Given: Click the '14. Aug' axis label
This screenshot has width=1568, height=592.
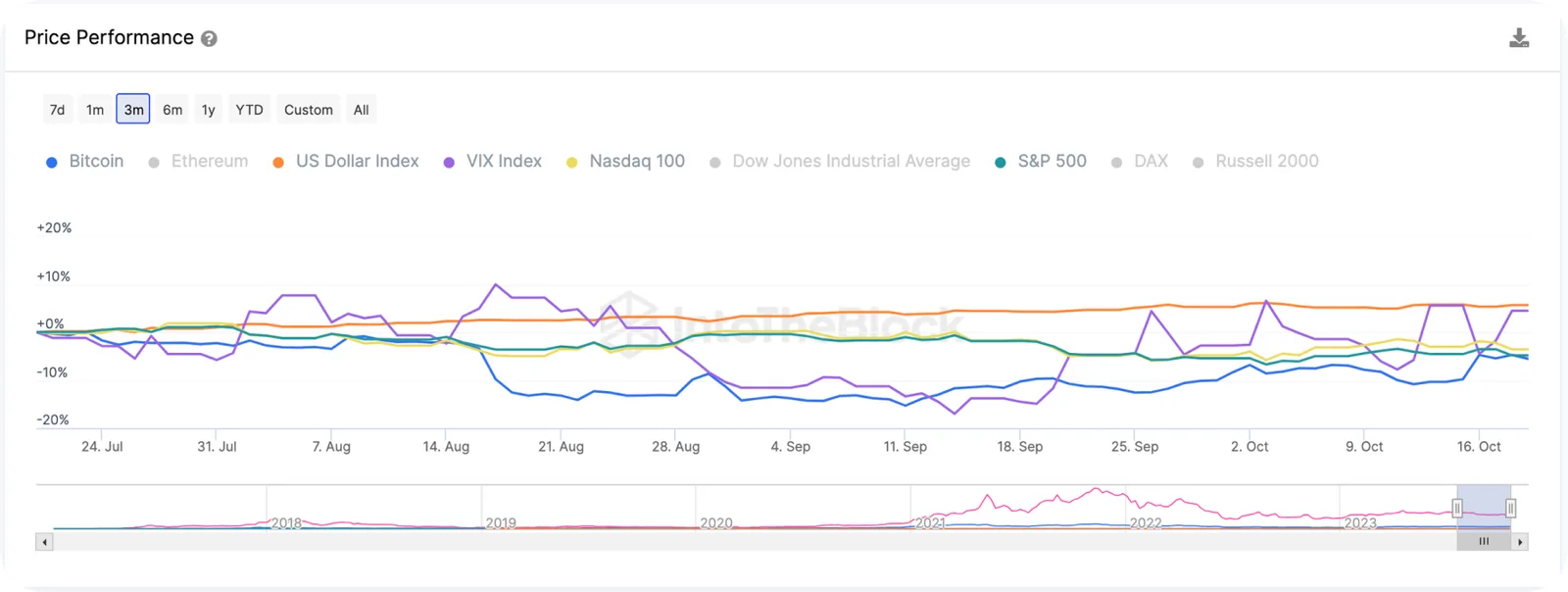Looking at the screenshot, I should click(446, 447).
